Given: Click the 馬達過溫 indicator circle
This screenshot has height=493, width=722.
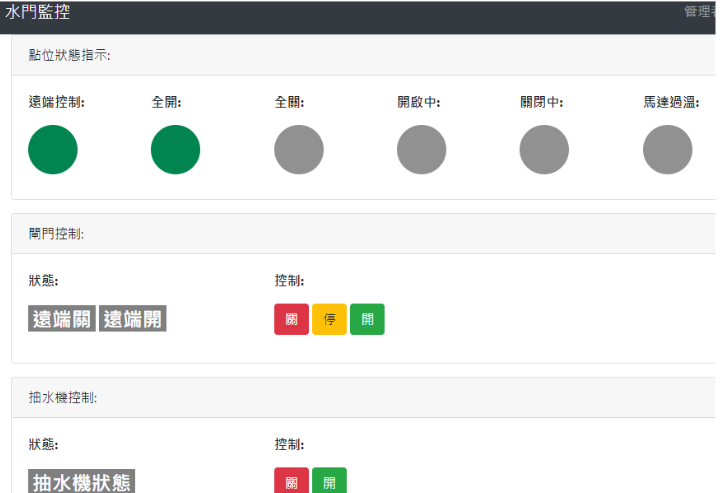Looking at the screenshot, I should [x=667, y=150].
